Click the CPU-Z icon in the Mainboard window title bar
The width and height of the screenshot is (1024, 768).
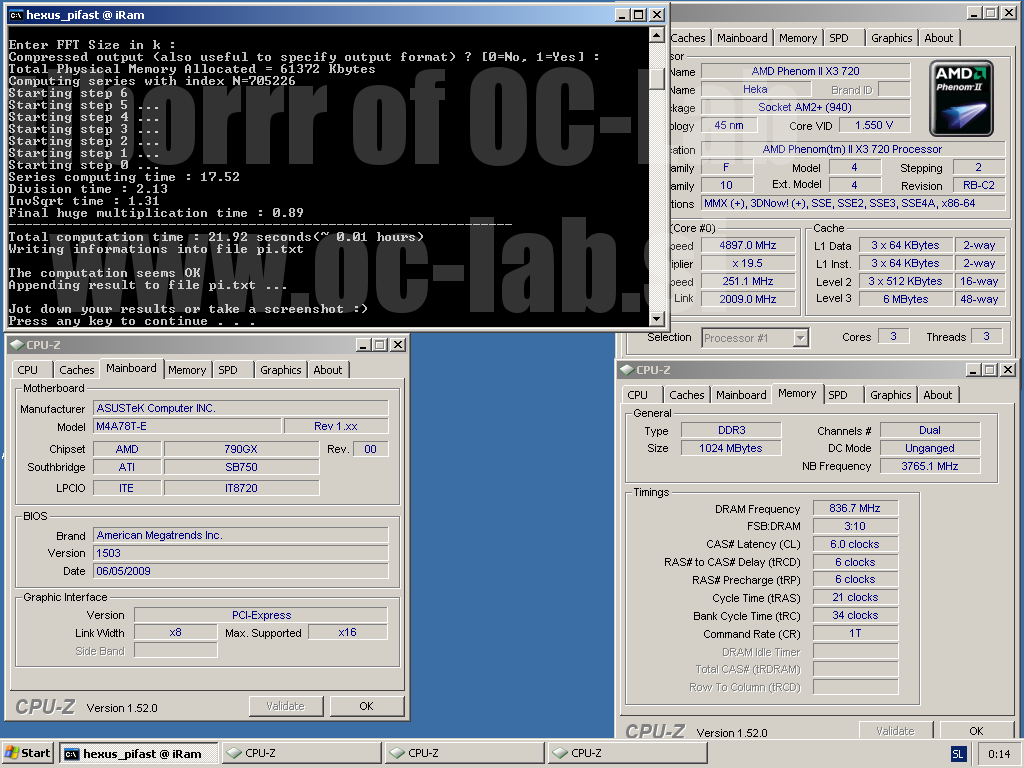click(x=17, y=345)
